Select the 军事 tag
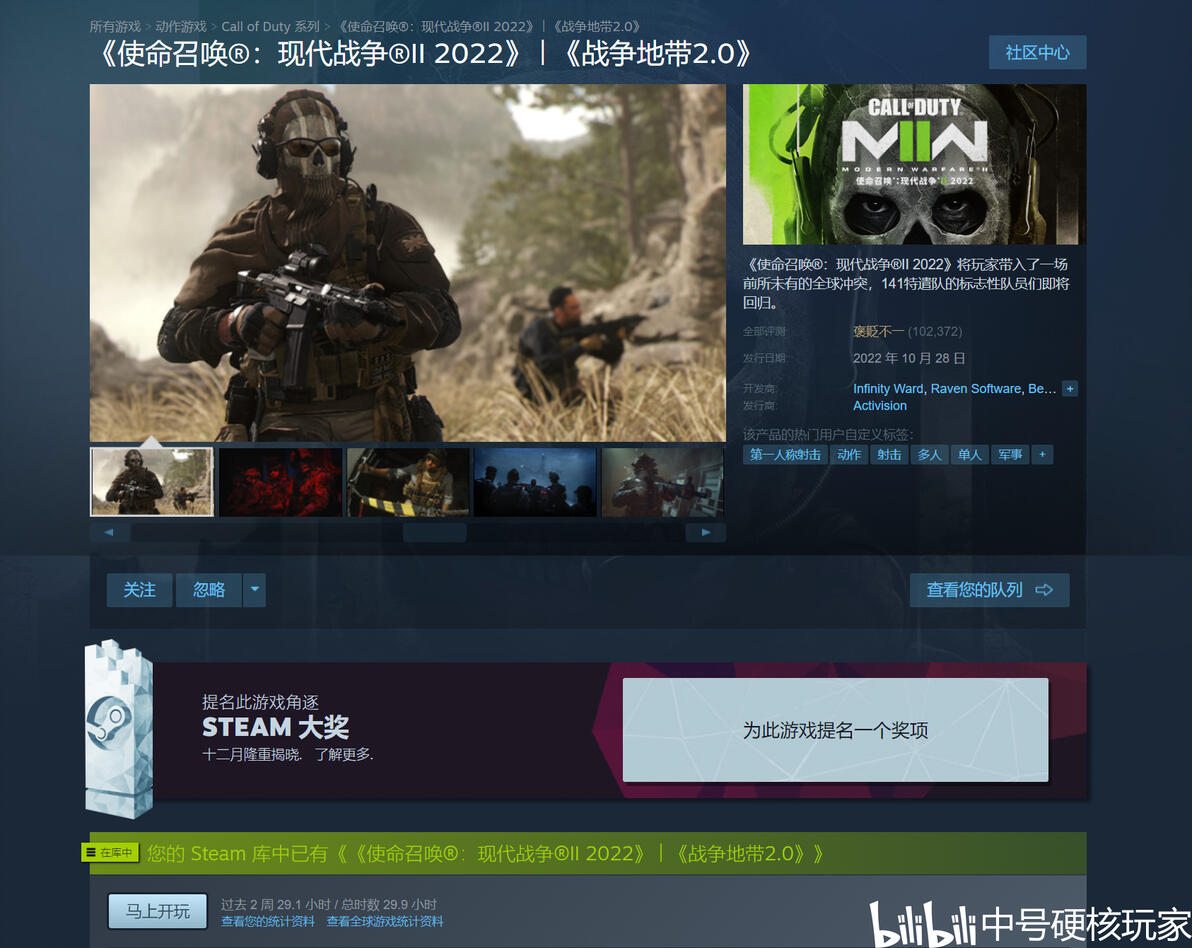 tap(1010, 455)
